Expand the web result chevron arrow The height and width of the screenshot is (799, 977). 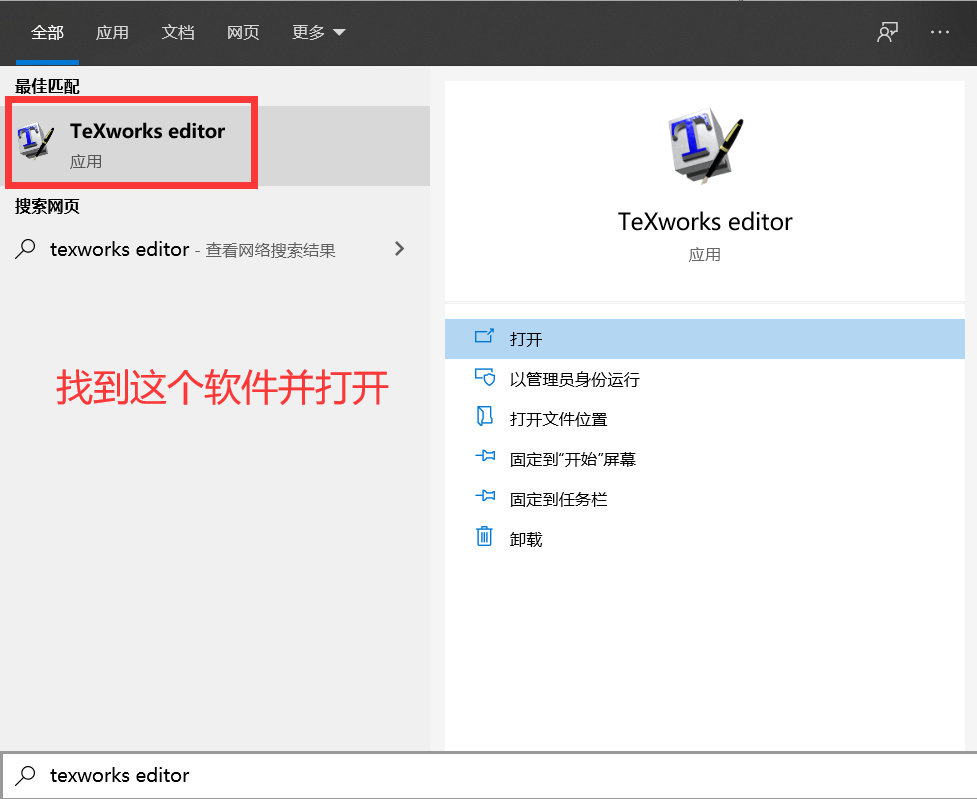399,249
